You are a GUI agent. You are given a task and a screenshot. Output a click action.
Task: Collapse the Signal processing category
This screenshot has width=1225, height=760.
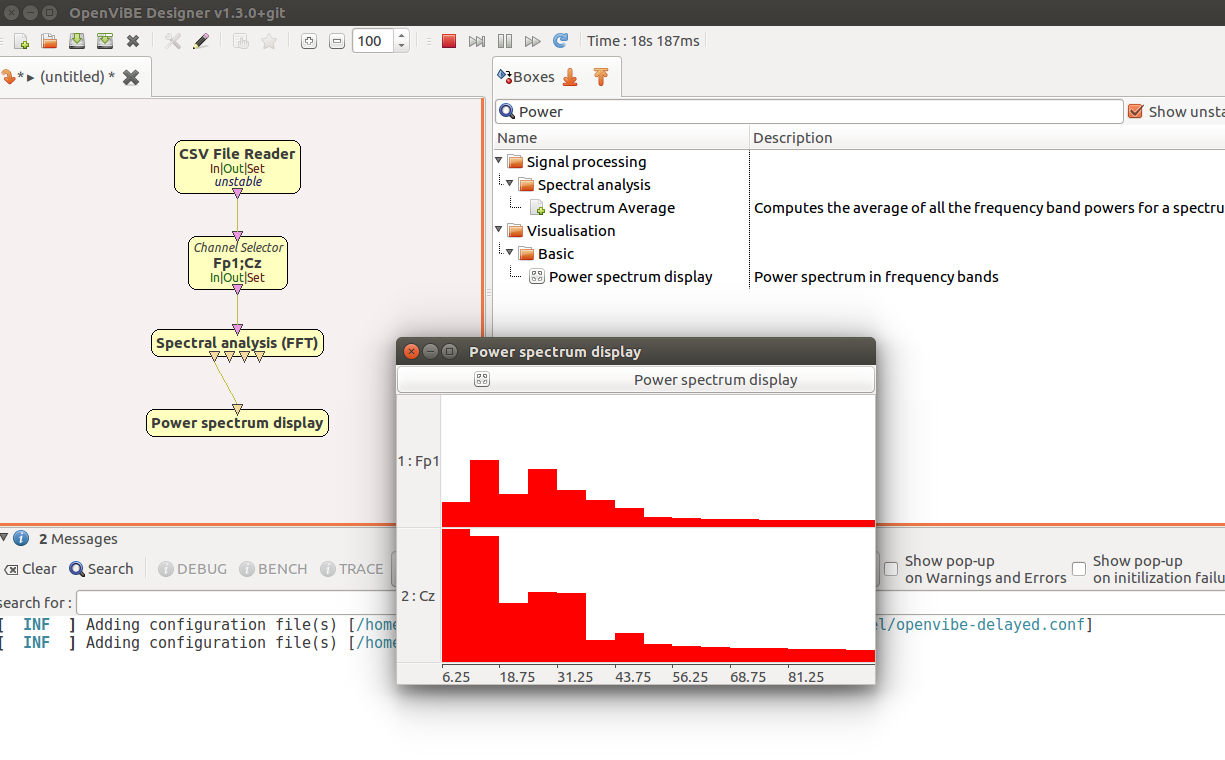pos(499,161)
